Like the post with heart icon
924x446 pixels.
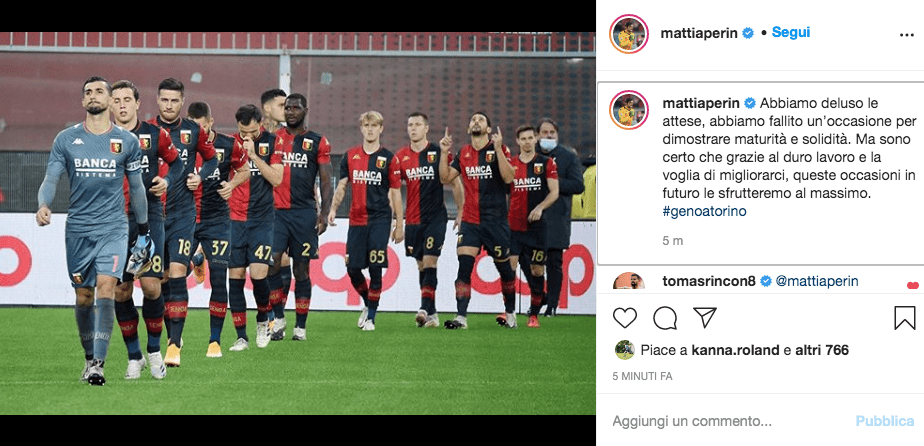click(625, 318)
